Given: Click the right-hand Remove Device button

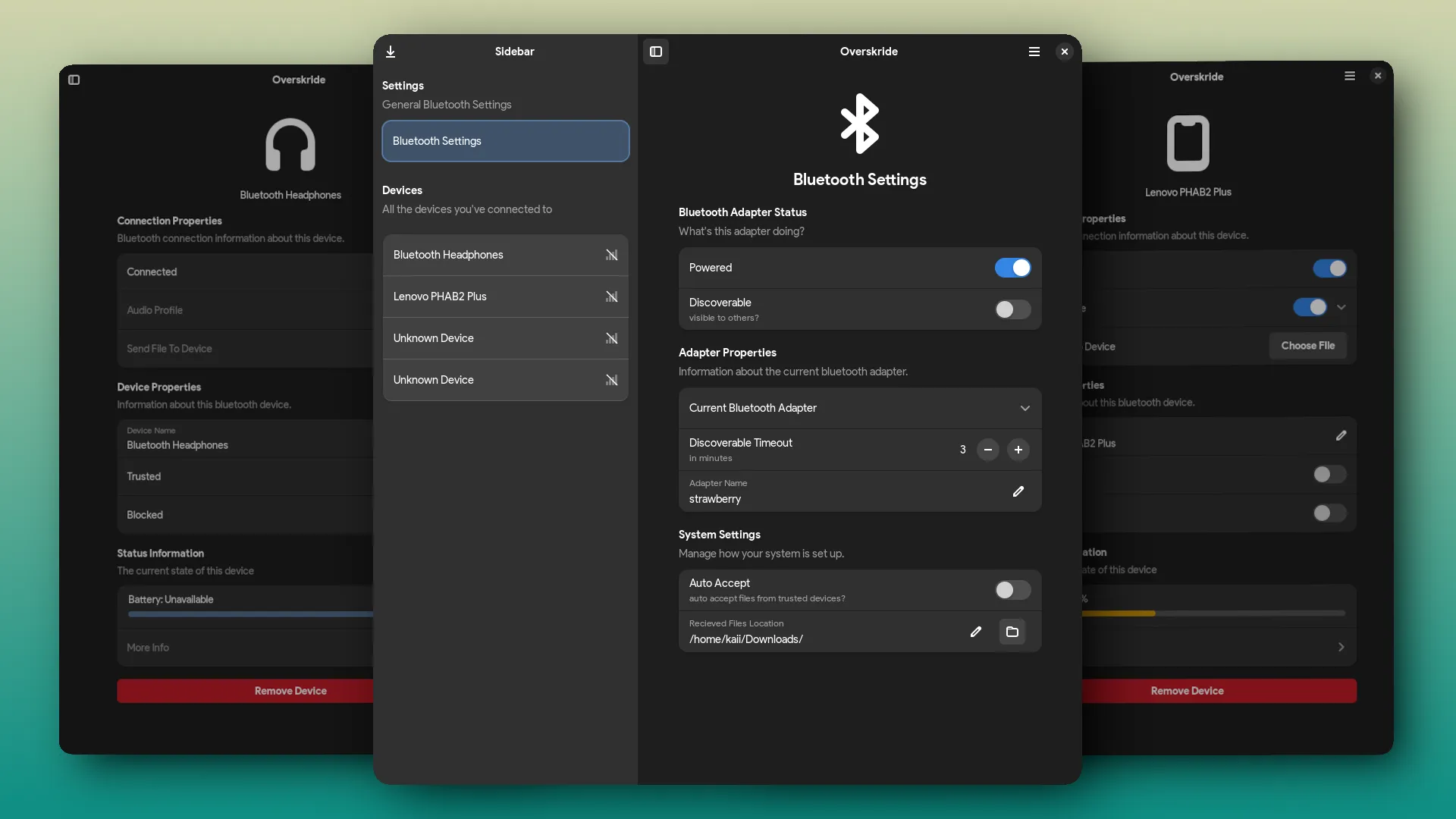Looking at the screenshot, I should (1187, 691).
